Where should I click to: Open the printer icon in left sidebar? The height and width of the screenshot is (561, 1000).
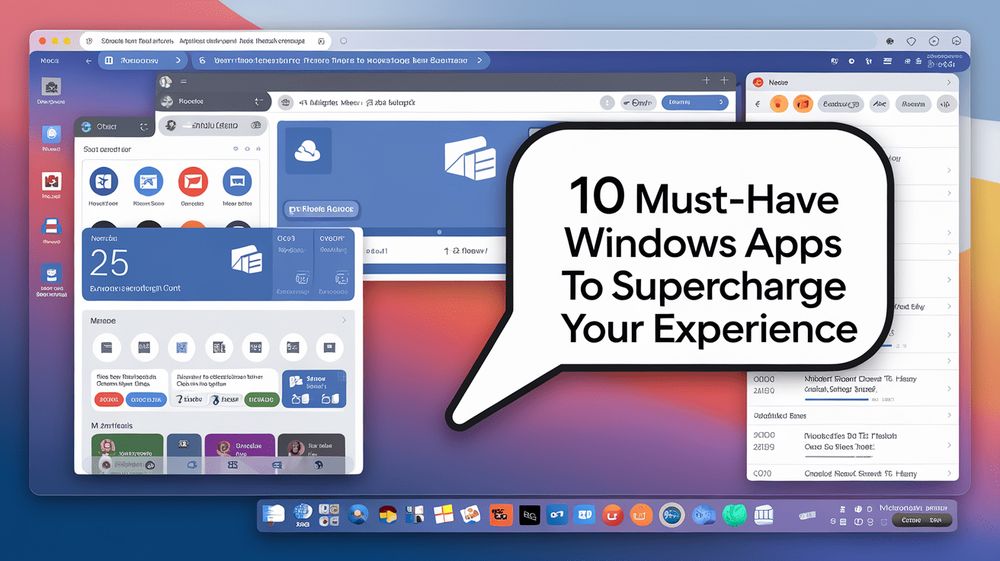[x=52, y=226]
